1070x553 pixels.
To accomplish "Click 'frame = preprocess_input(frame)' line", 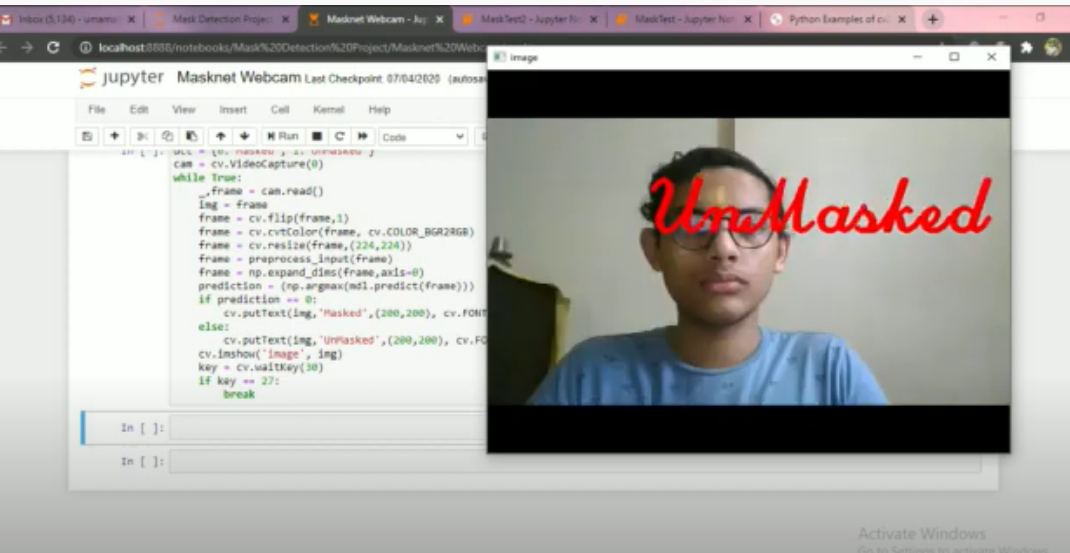I will pos(295,259).
